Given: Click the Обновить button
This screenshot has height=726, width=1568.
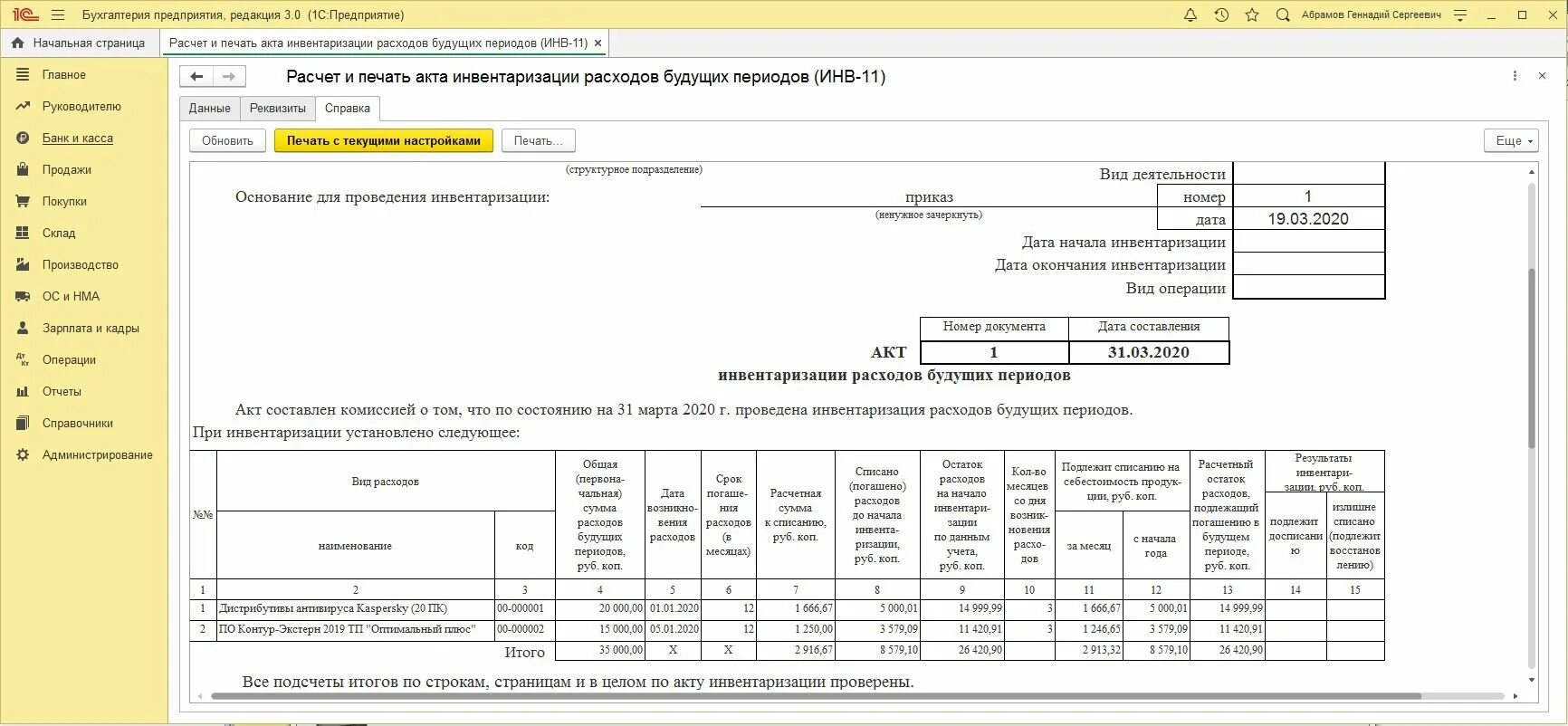Looking at the screenshot, I should (x=227, y=140).
